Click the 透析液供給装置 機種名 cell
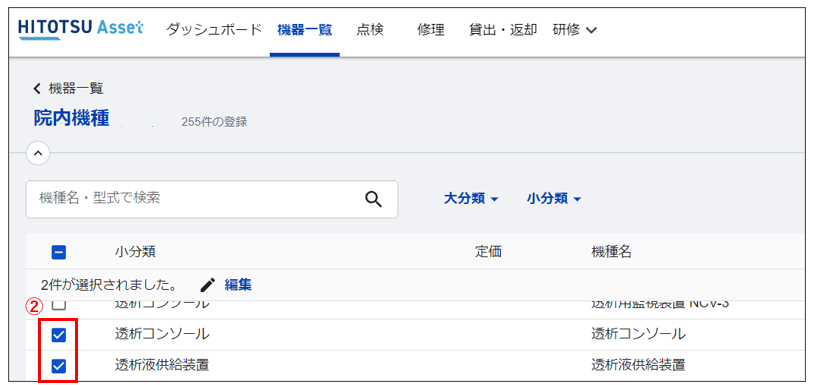 coord(638,366)
